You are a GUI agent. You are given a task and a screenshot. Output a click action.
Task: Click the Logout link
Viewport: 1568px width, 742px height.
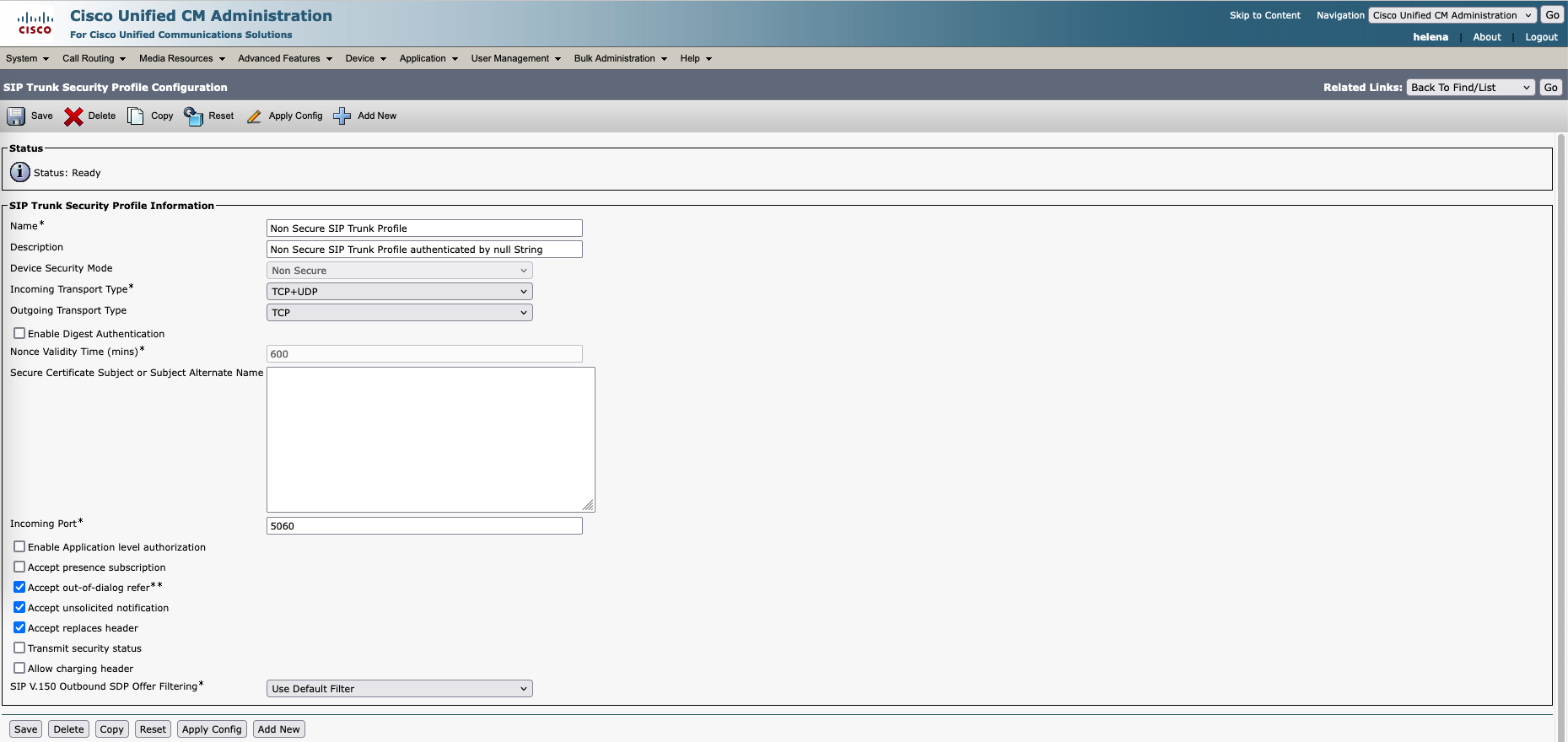tap(1541, 37)
